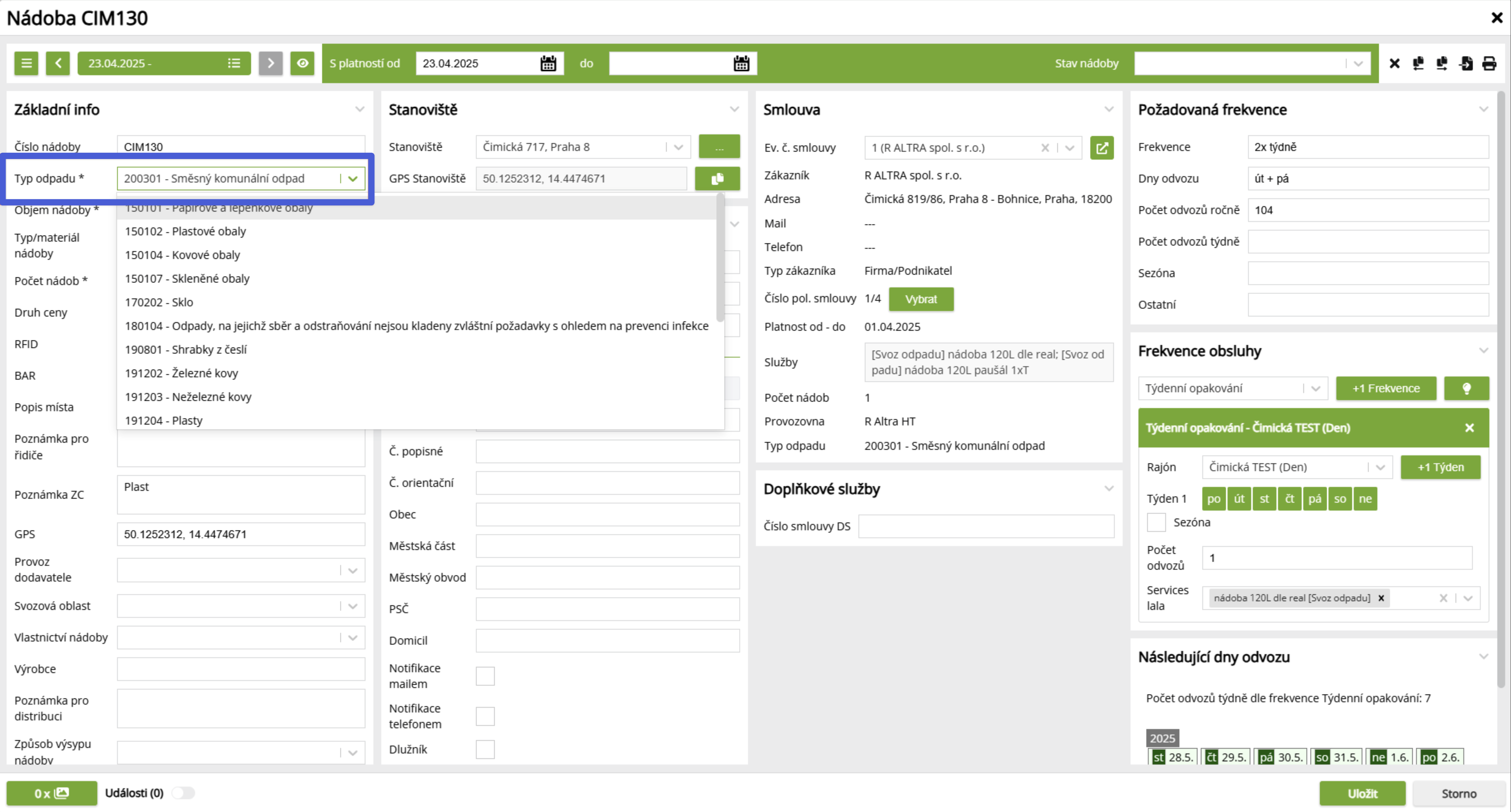Click the printer icon in top toolbar
Screen dimensions: 1511x812
tap(1489, 63)
